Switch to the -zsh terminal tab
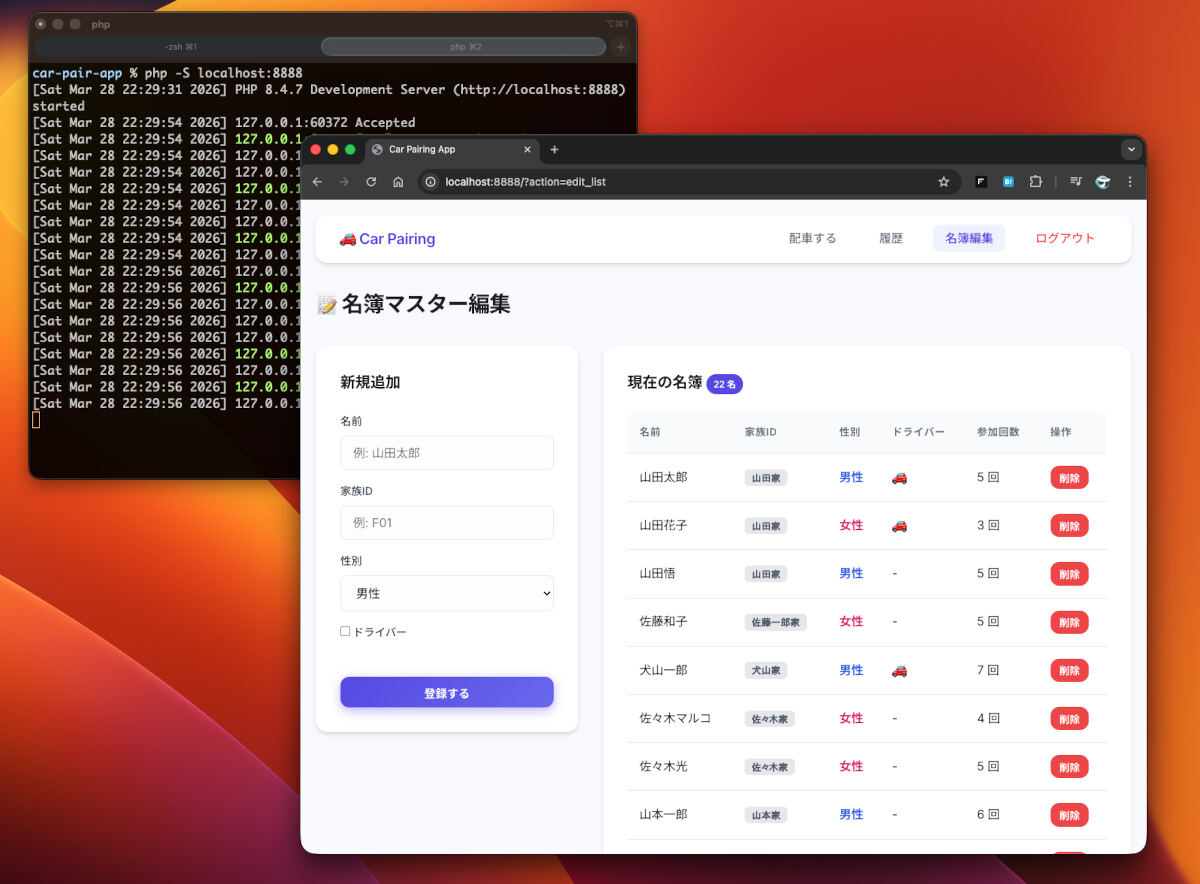 click(180, 47)
